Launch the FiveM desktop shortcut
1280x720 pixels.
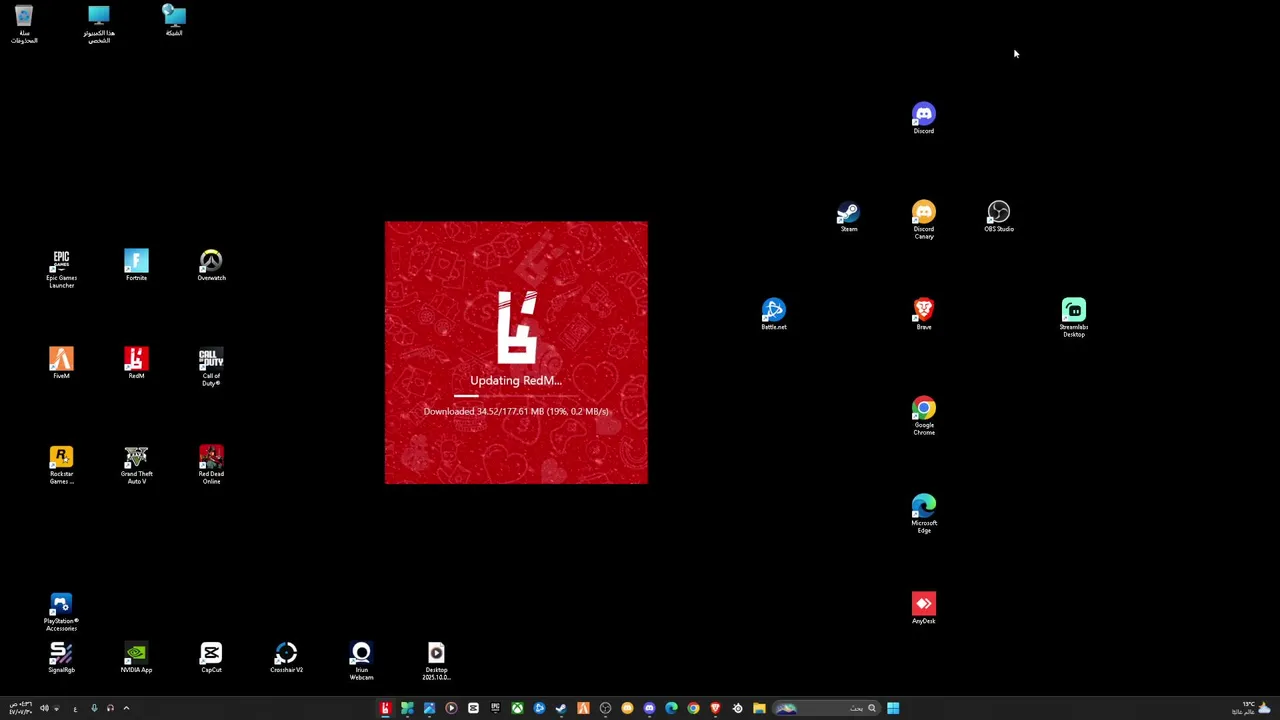coord(61,363)
